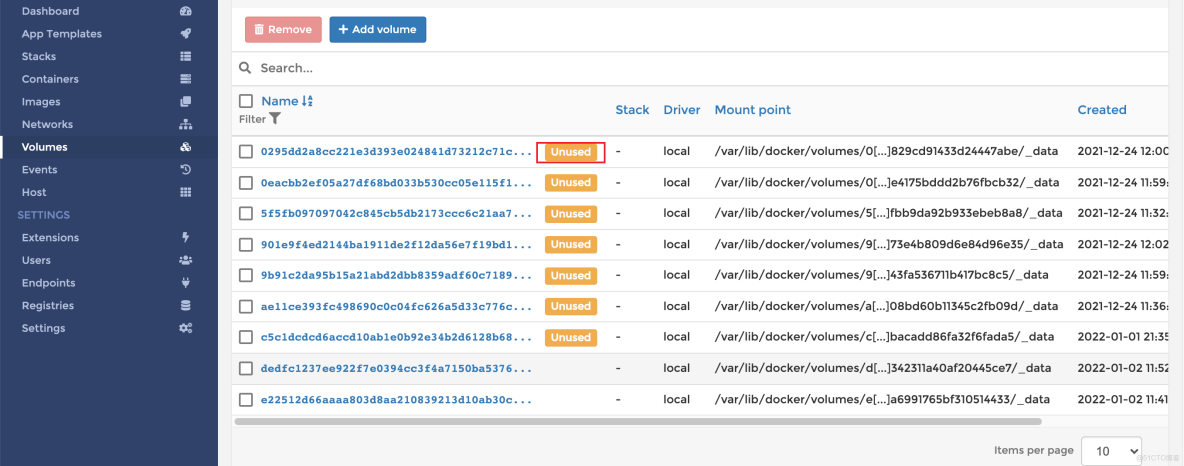1184x466 pixels.
Task: Select checkbox for volume 0295dd2a8cc2
Action: click(x=246, y=152)
